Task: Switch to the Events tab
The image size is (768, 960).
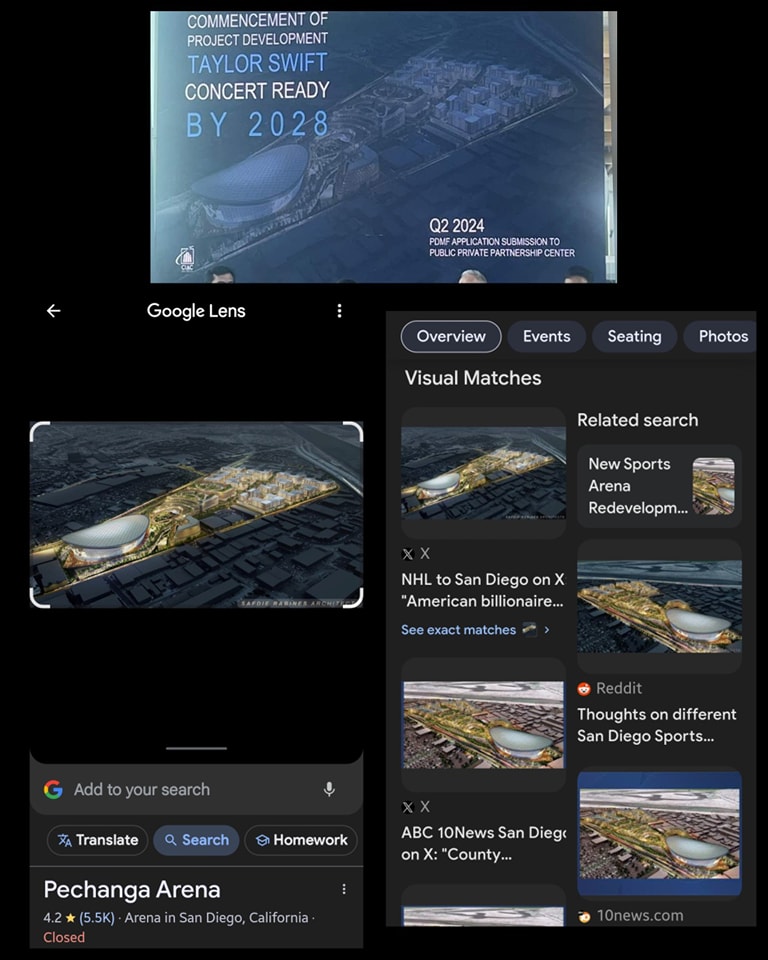Action: (x=546, y=336)
